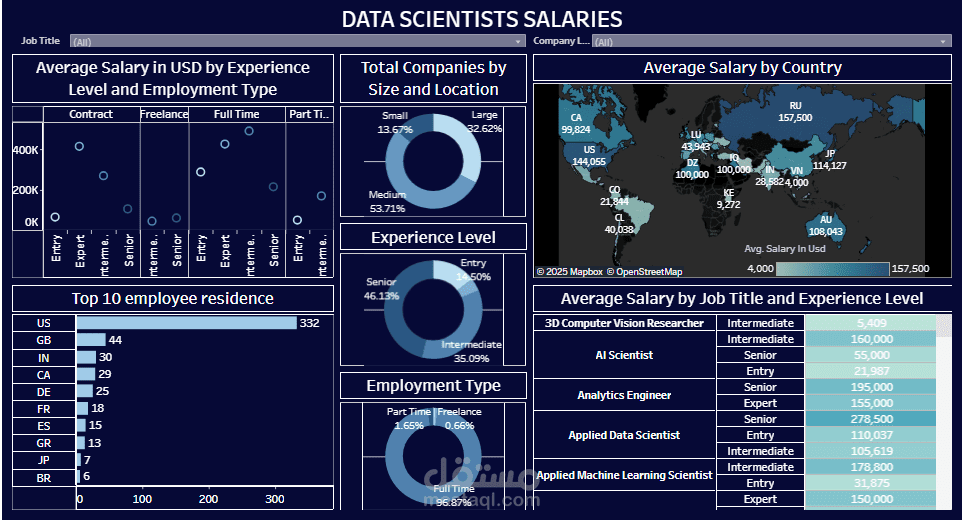Click the Senior 46.13% experience label
The width and height of the screenshot is (964, 520).
[381, 289]
